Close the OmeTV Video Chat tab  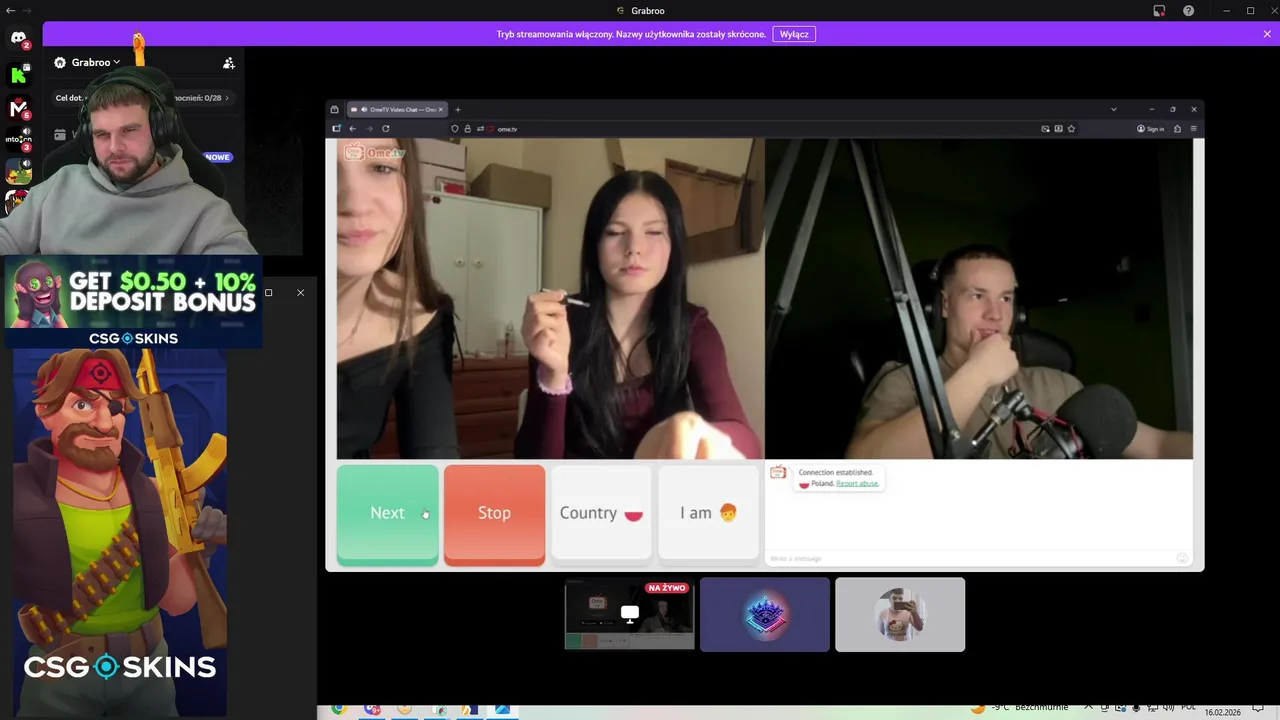(440, 109)
